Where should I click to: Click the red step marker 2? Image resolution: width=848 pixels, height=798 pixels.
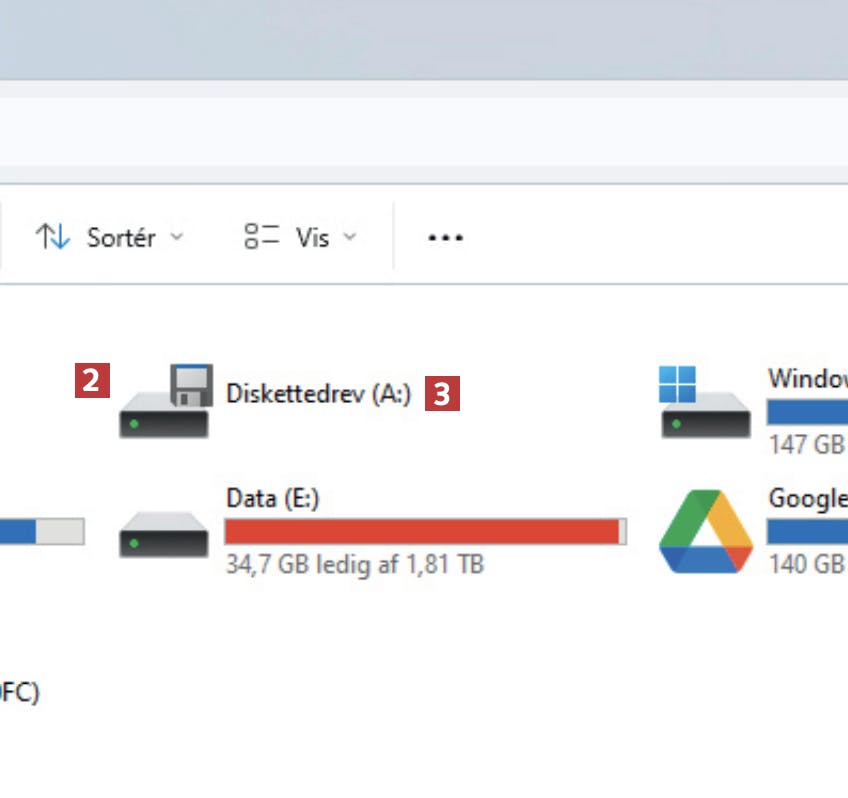(92, 381)
